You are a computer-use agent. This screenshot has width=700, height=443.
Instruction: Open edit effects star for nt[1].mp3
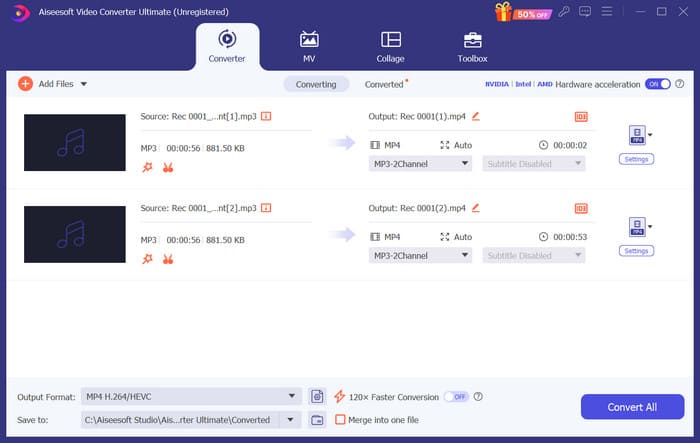tap(147, 167)
